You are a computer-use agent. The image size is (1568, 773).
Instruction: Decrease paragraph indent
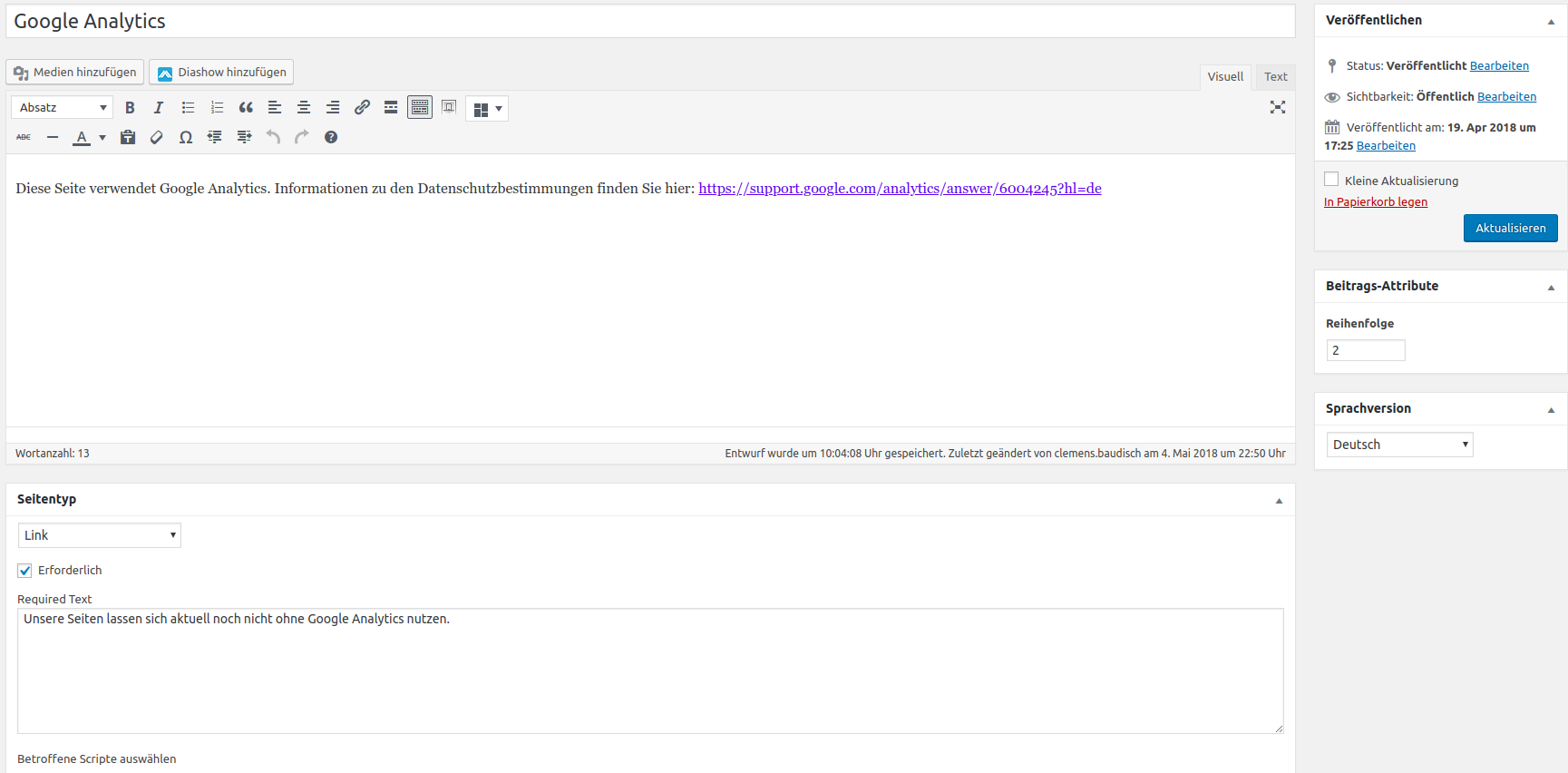pos(215,137)
